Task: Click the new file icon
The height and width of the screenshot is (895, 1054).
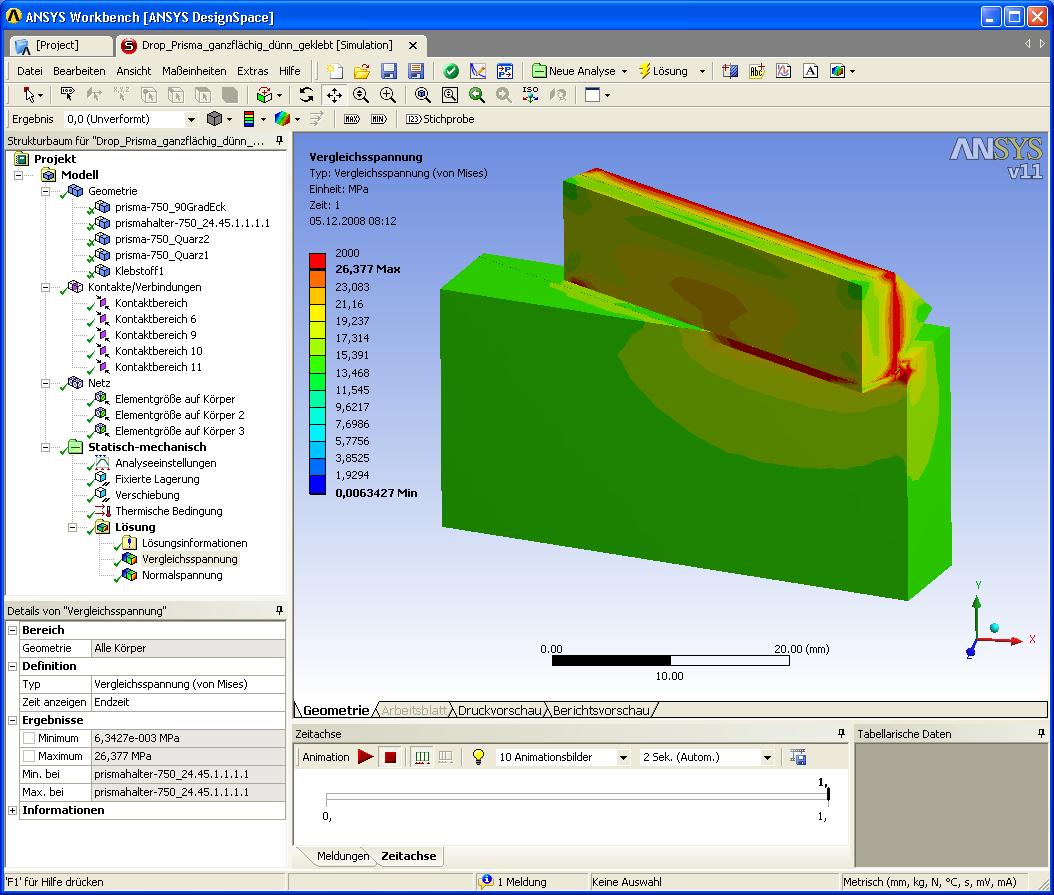Action: pos(335,71)
